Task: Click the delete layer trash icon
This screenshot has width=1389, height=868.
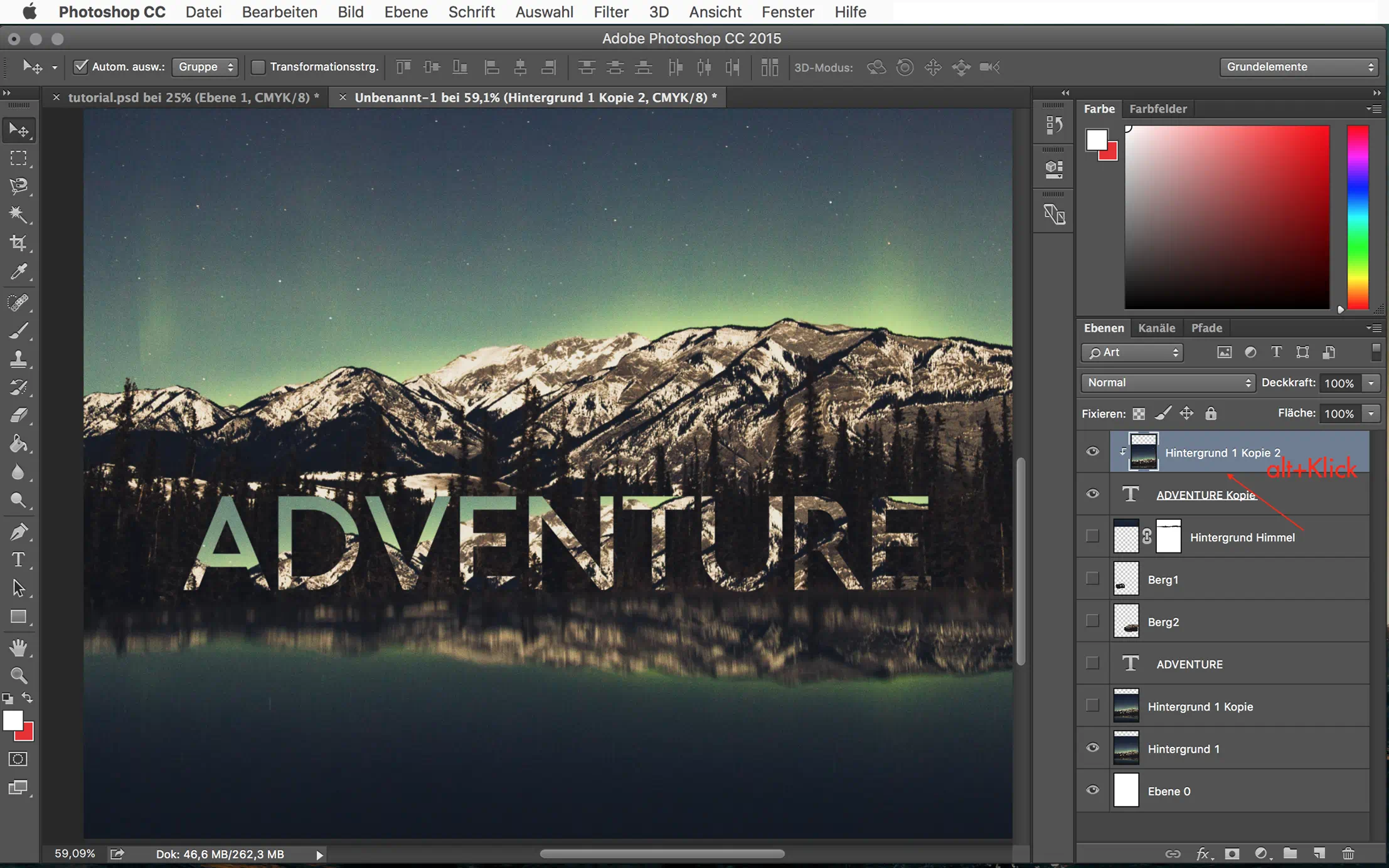Action: (1348, 854)
